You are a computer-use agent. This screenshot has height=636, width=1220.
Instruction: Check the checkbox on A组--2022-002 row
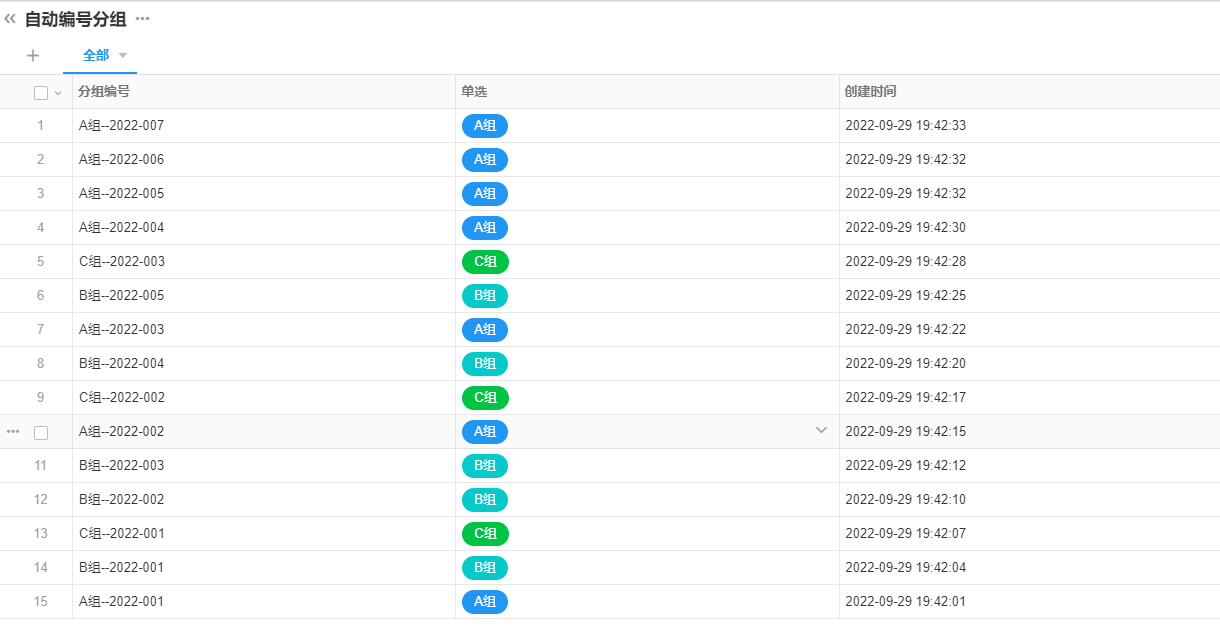point(41,432)
